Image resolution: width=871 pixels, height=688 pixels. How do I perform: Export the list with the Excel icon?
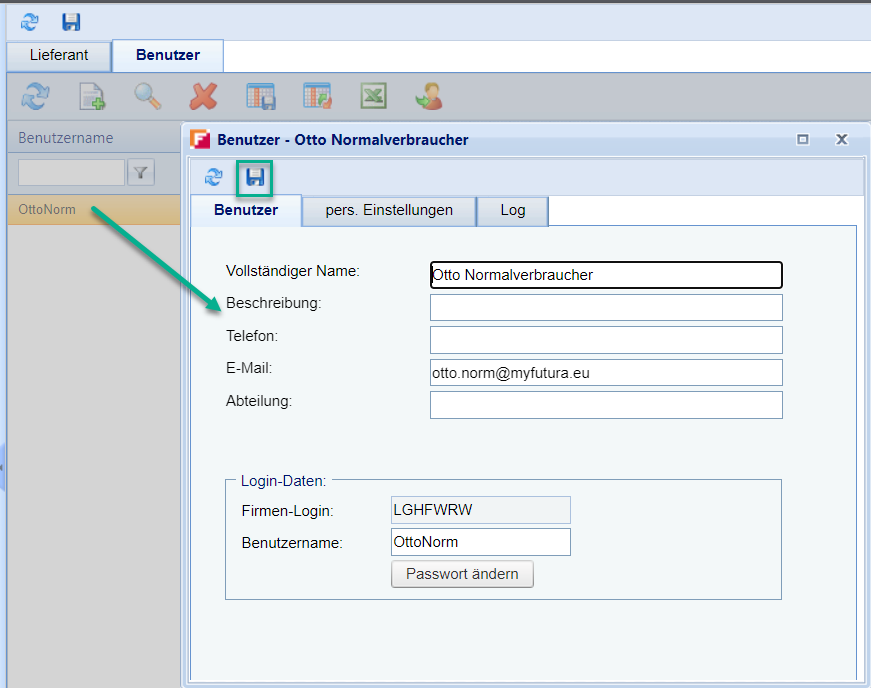point(373,96)
